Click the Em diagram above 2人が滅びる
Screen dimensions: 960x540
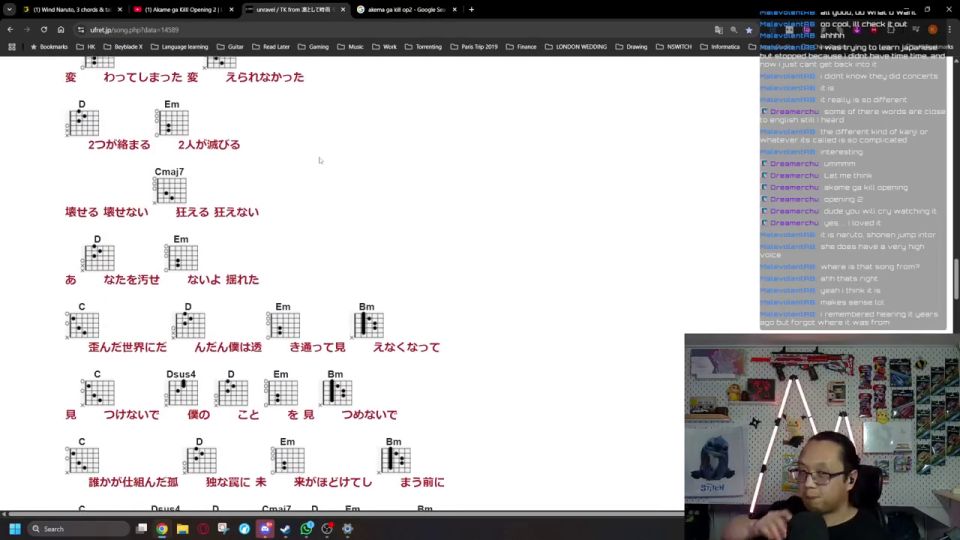(x=172, y=122)
